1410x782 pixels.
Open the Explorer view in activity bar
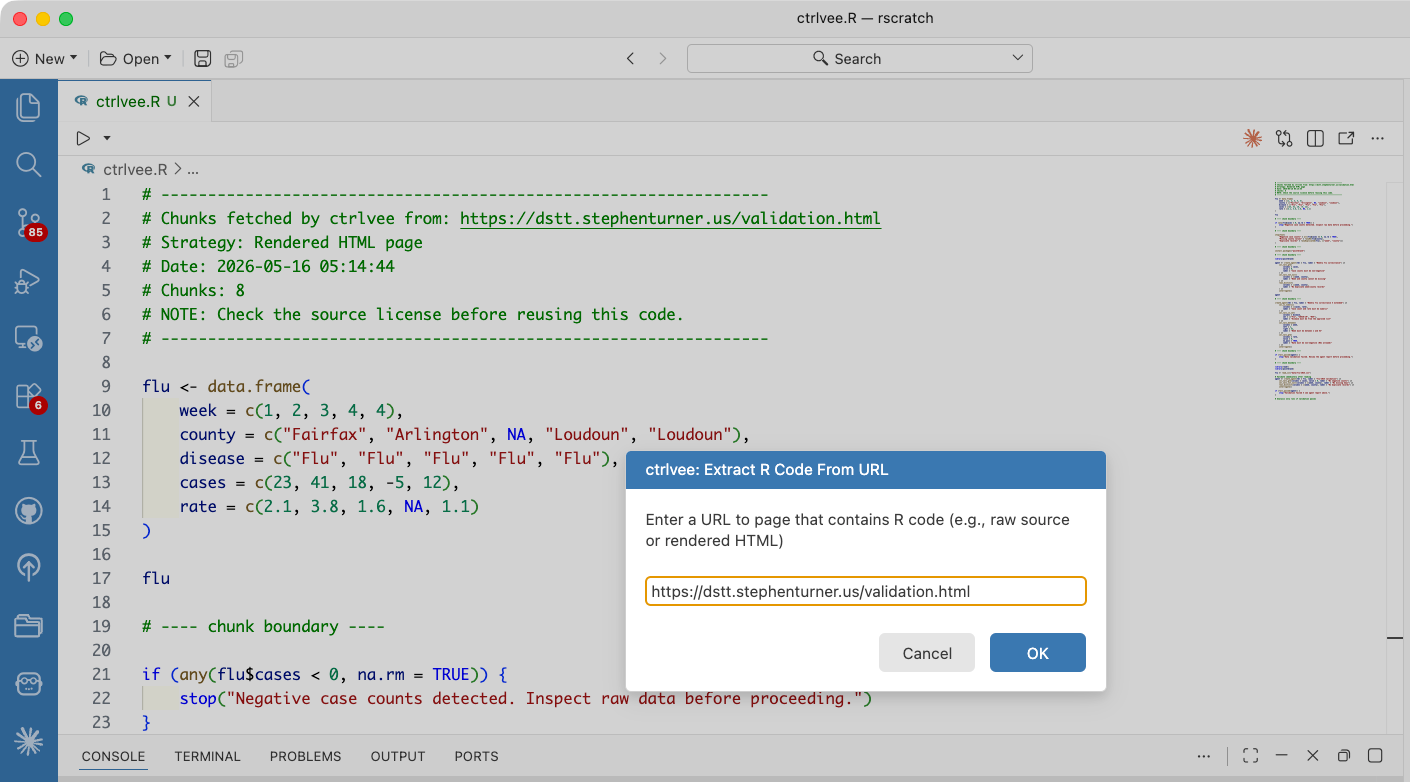pyautogui.click(x=28, y=107)
